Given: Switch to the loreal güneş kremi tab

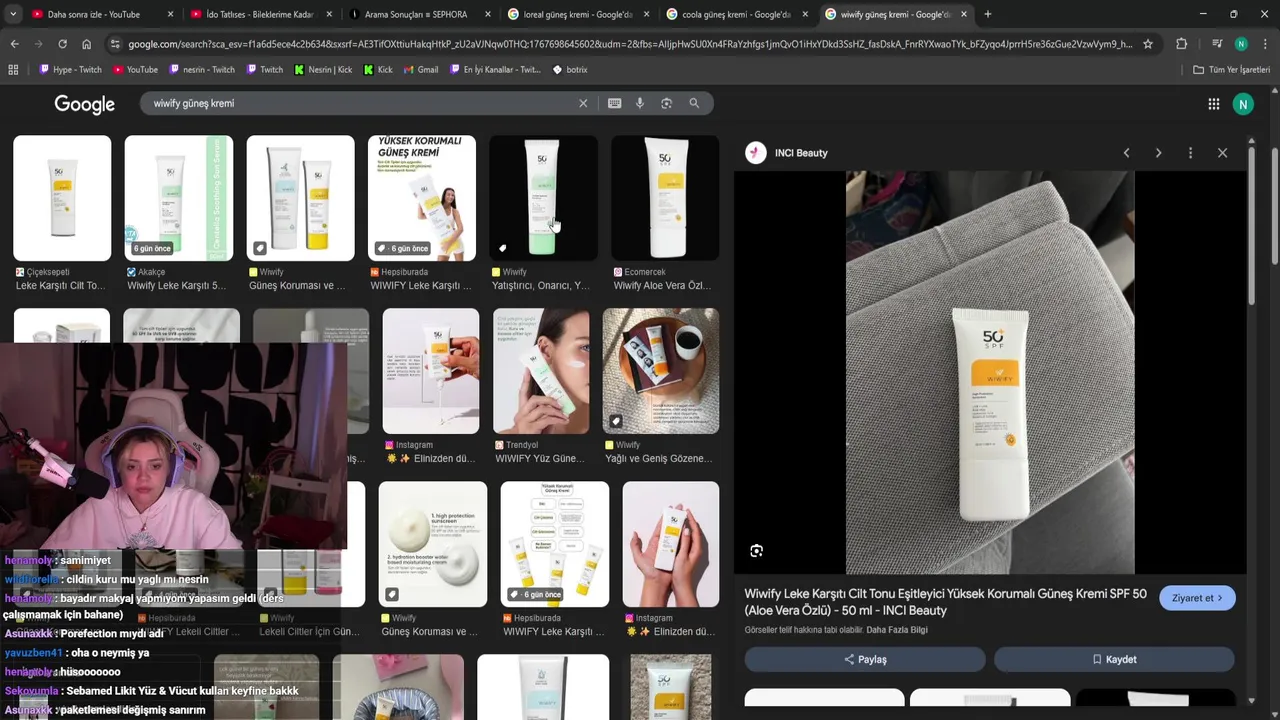Looking at the screenshot, I should tap(577, 14).
